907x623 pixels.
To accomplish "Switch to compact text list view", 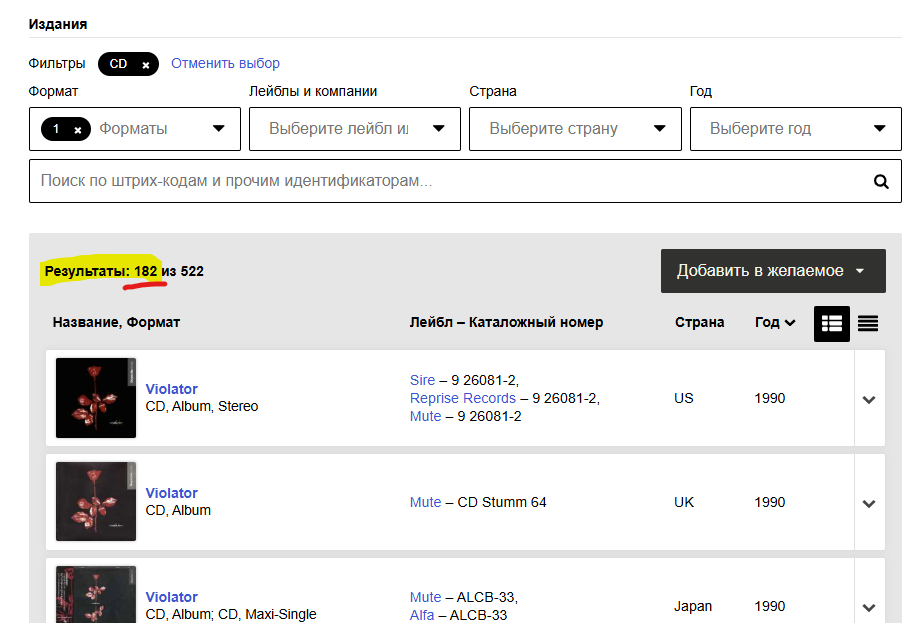I will tap(868, 323).
